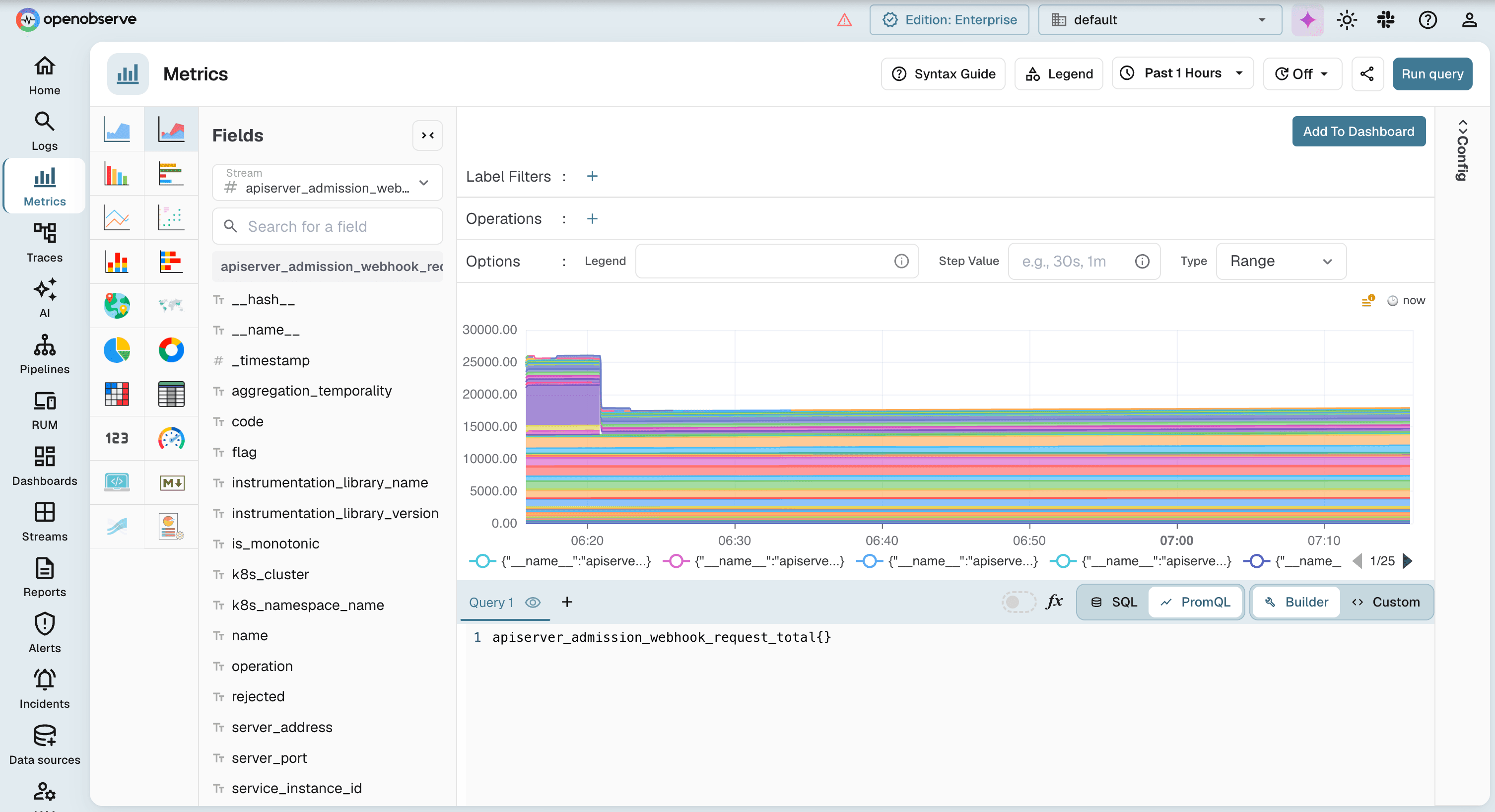Select the HTML panel icon
The height and width of the screenshot is (812, 1495).
(117, 482)
